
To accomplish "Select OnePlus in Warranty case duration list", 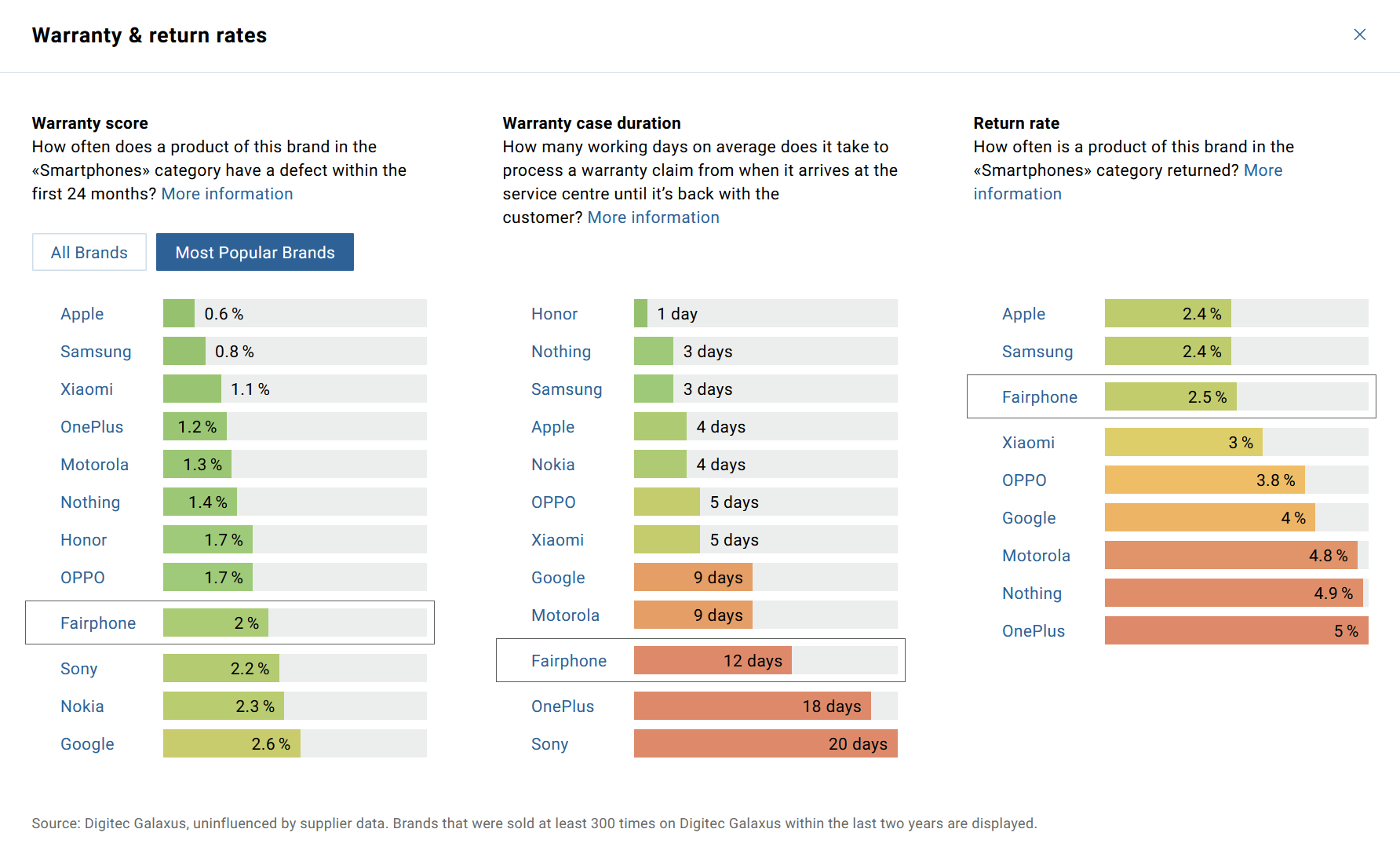I will point(563,706).
